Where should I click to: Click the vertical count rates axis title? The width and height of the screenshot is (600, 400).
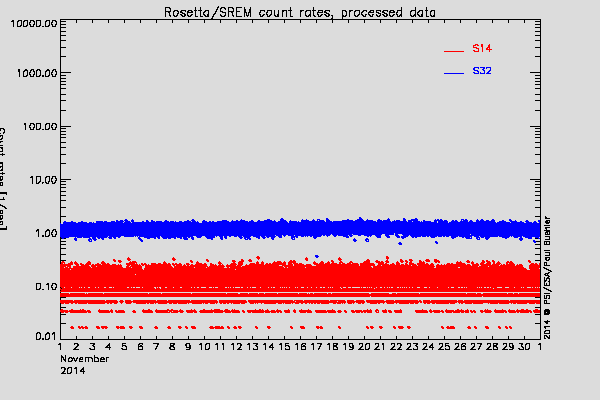click(x=4, y=180)
